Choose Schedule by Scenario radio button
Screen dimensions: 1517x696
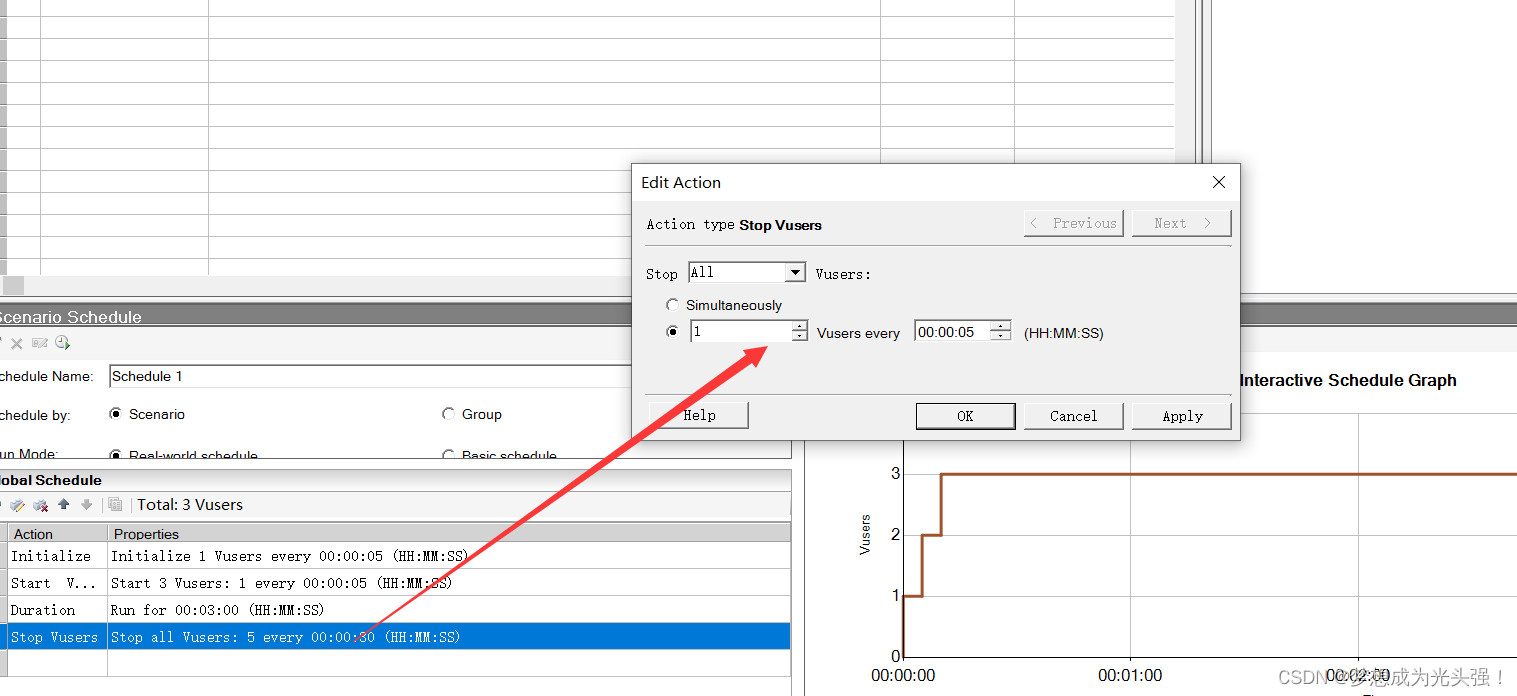115,414
